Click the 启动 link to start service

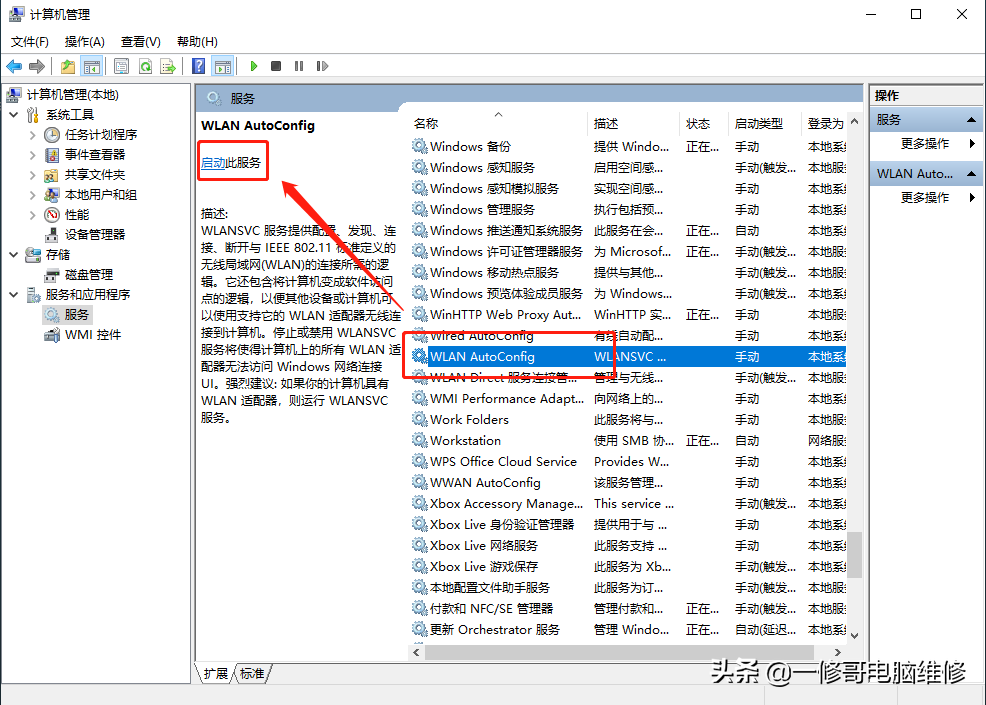pos(213,163)
